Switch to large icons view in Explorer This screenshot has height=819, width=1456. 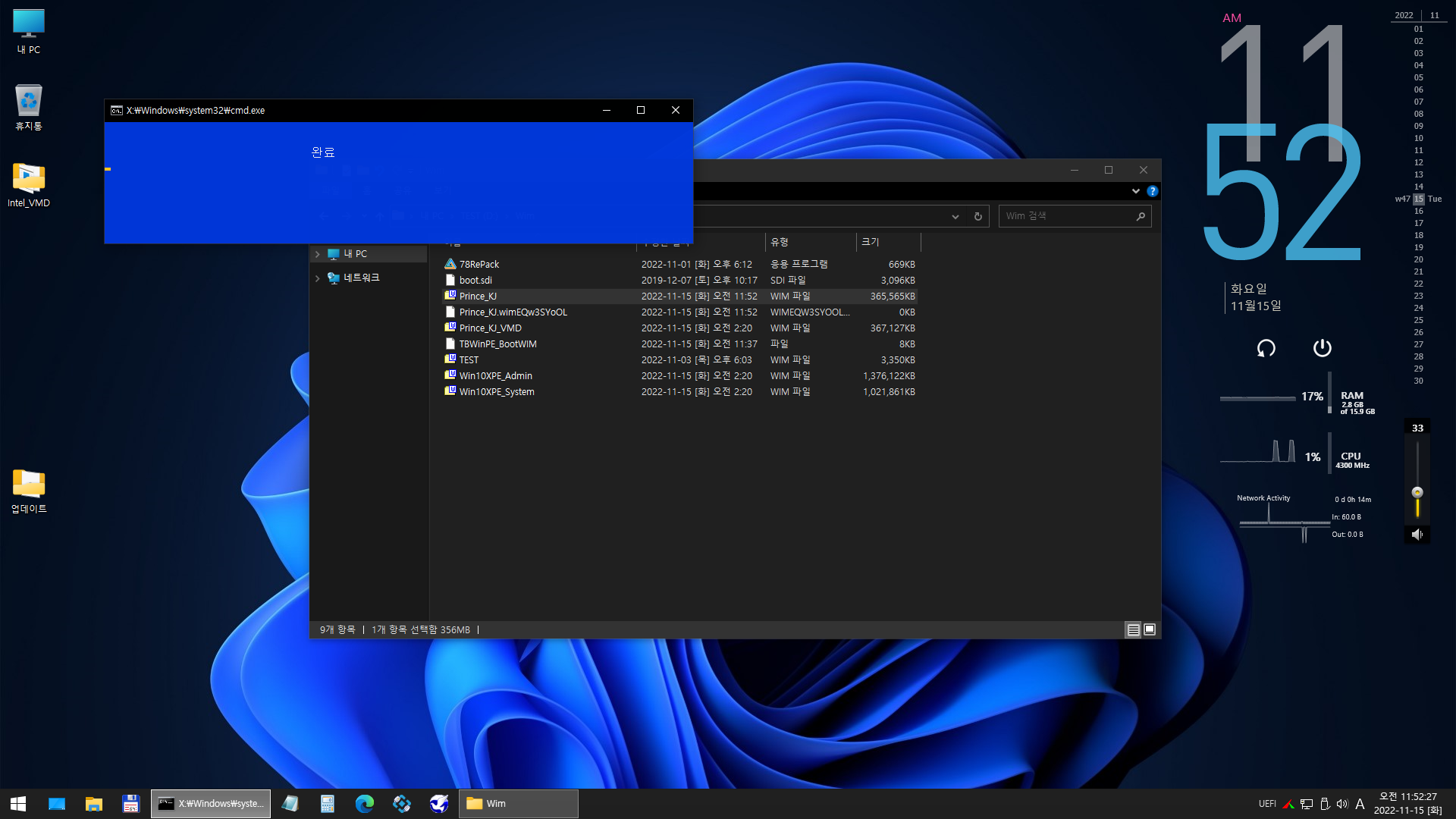1150,630
